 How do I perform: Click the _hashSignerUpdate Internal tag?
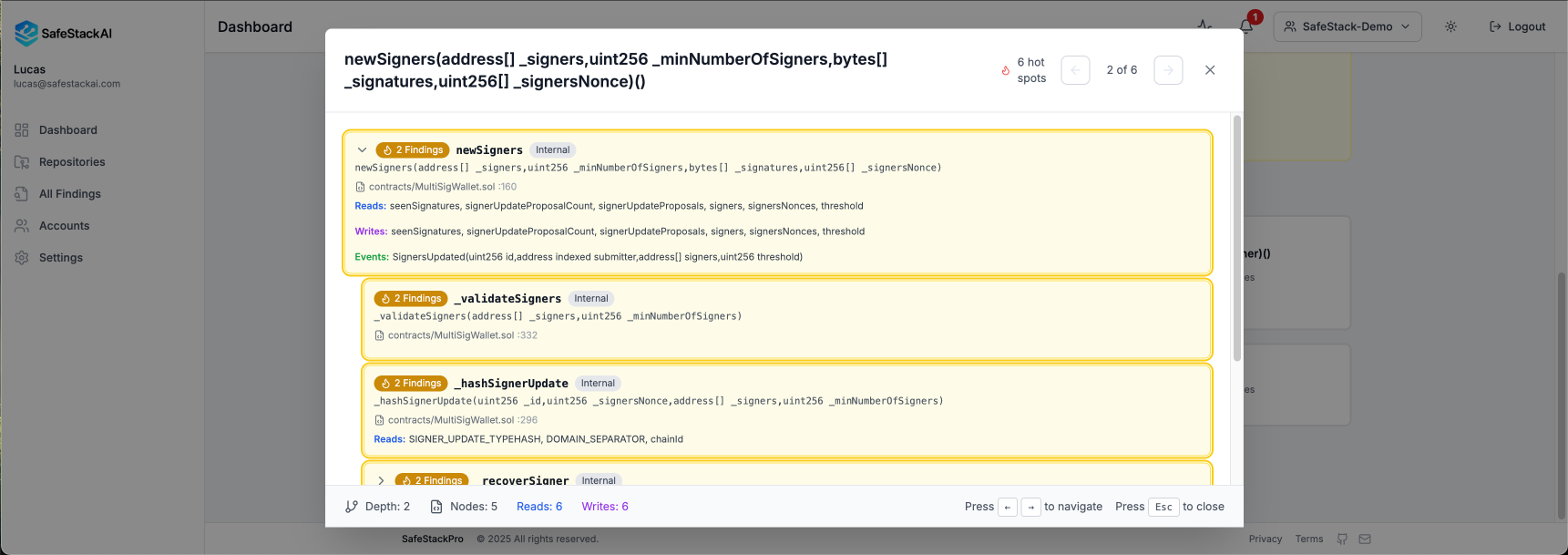coord(598,384)
